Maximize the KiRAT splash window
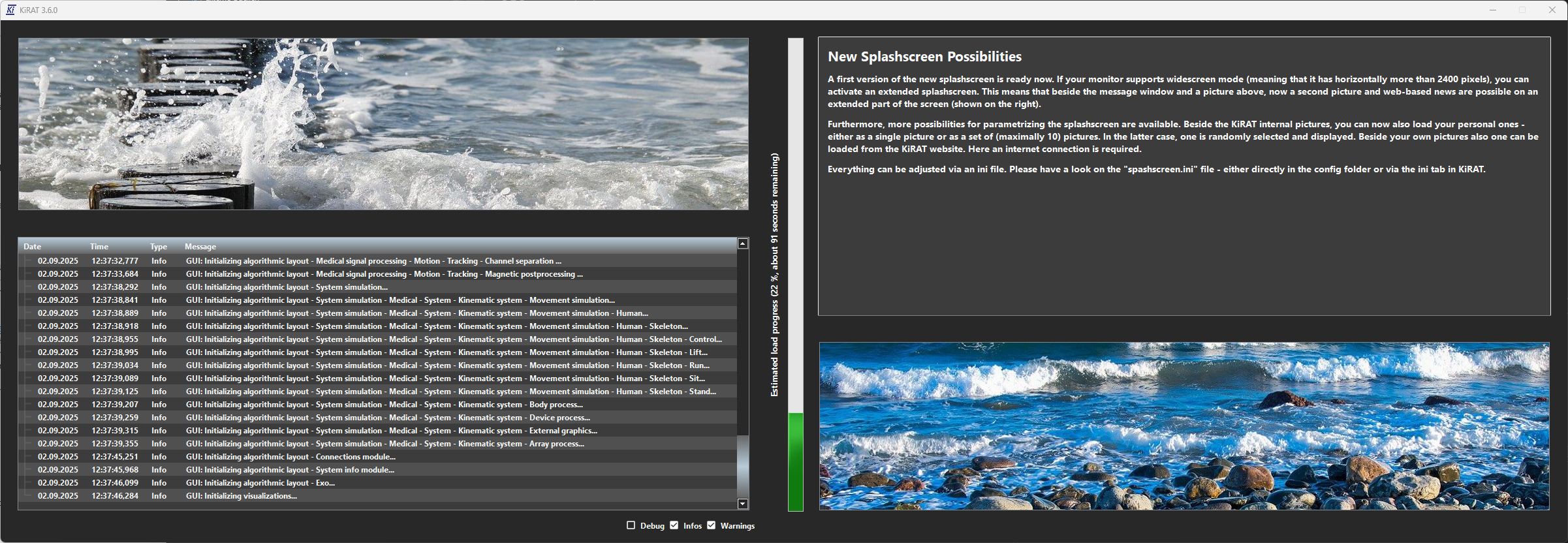The image size is (1568, 543). [1522, 10]
